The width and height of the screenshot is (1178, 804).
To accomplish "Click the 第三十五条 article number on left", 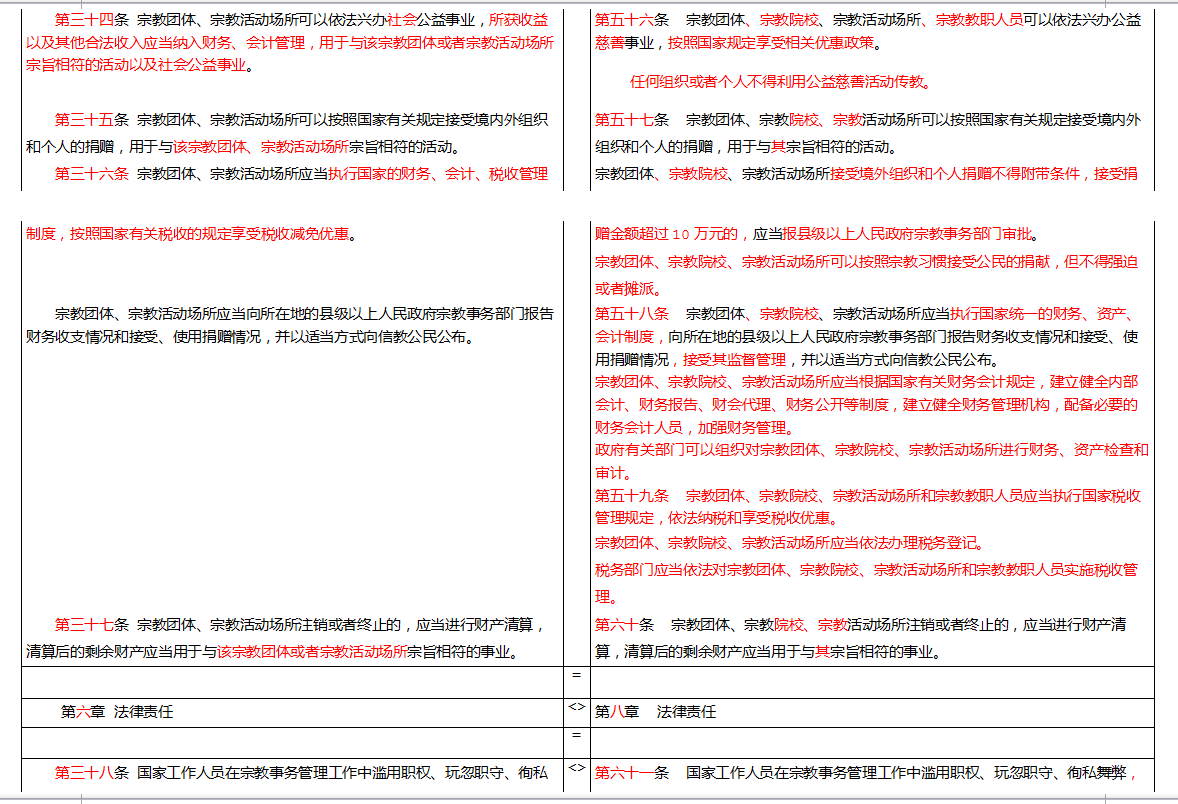I will [91, 120].
